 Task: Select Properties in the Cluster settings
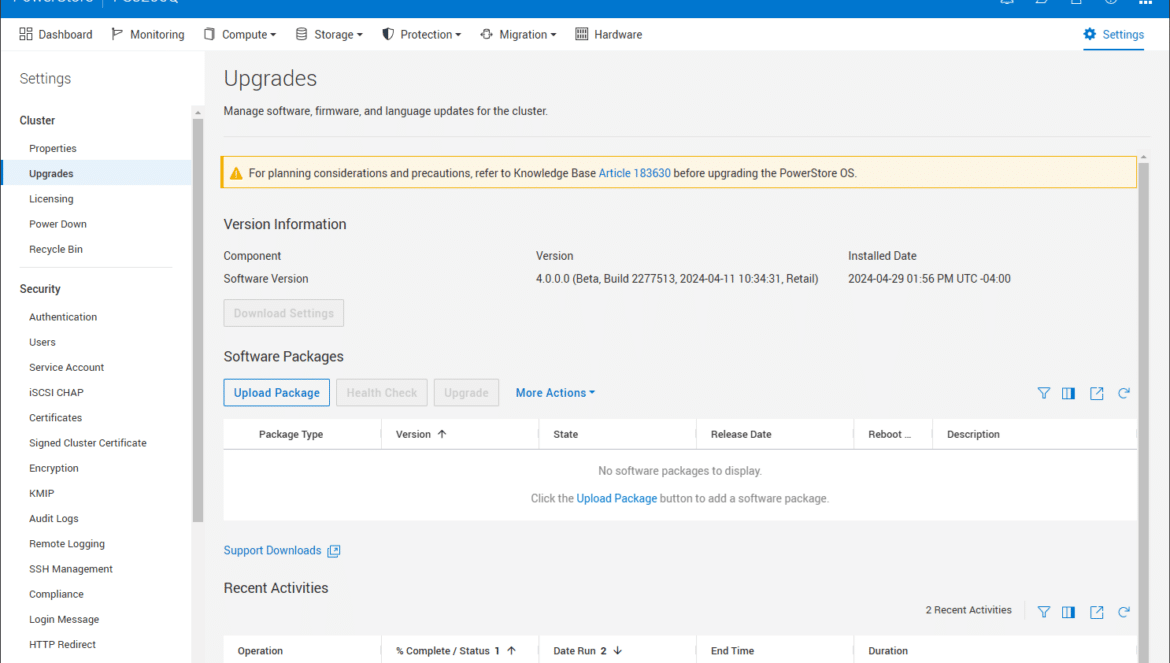(53, 148)
